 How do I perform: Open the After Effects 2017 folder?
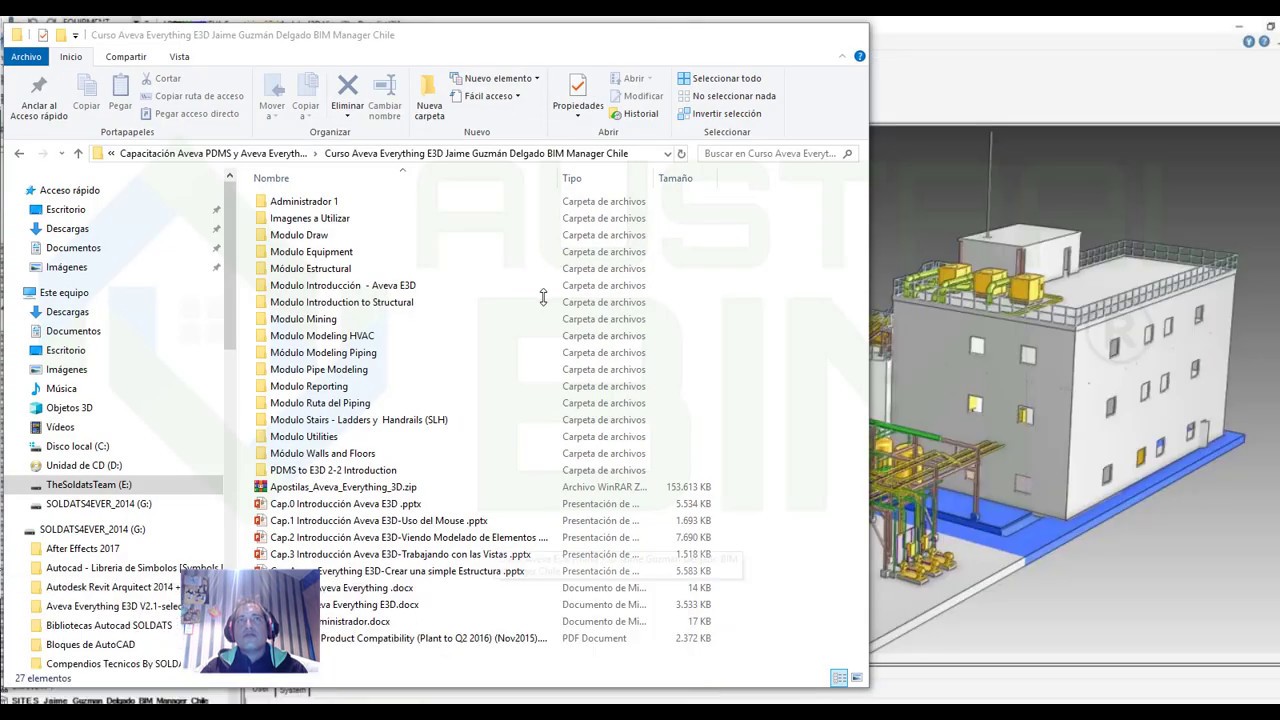pos(82,549)
